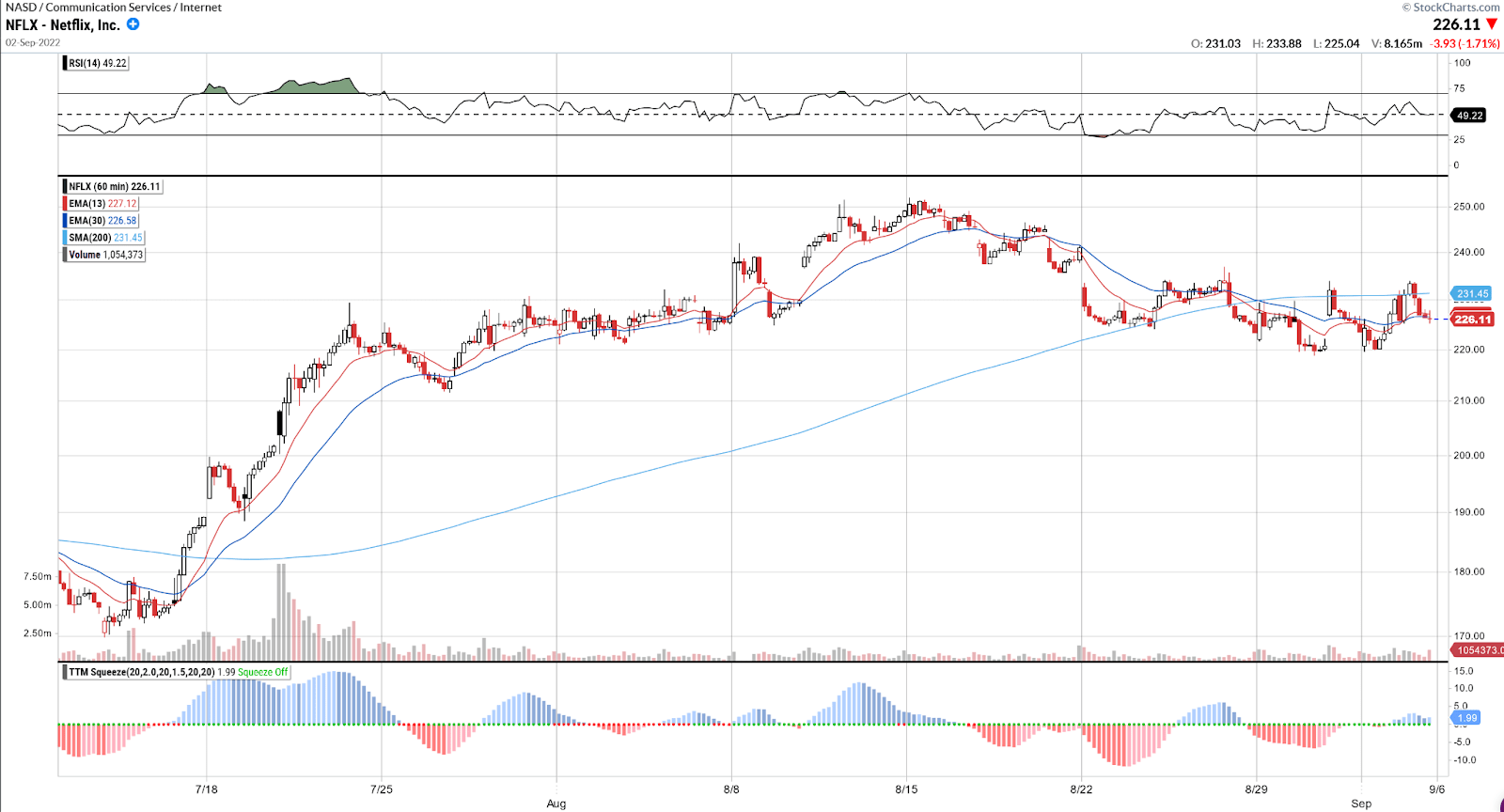Click the 8/22 date axis label

click(1081, 789)
